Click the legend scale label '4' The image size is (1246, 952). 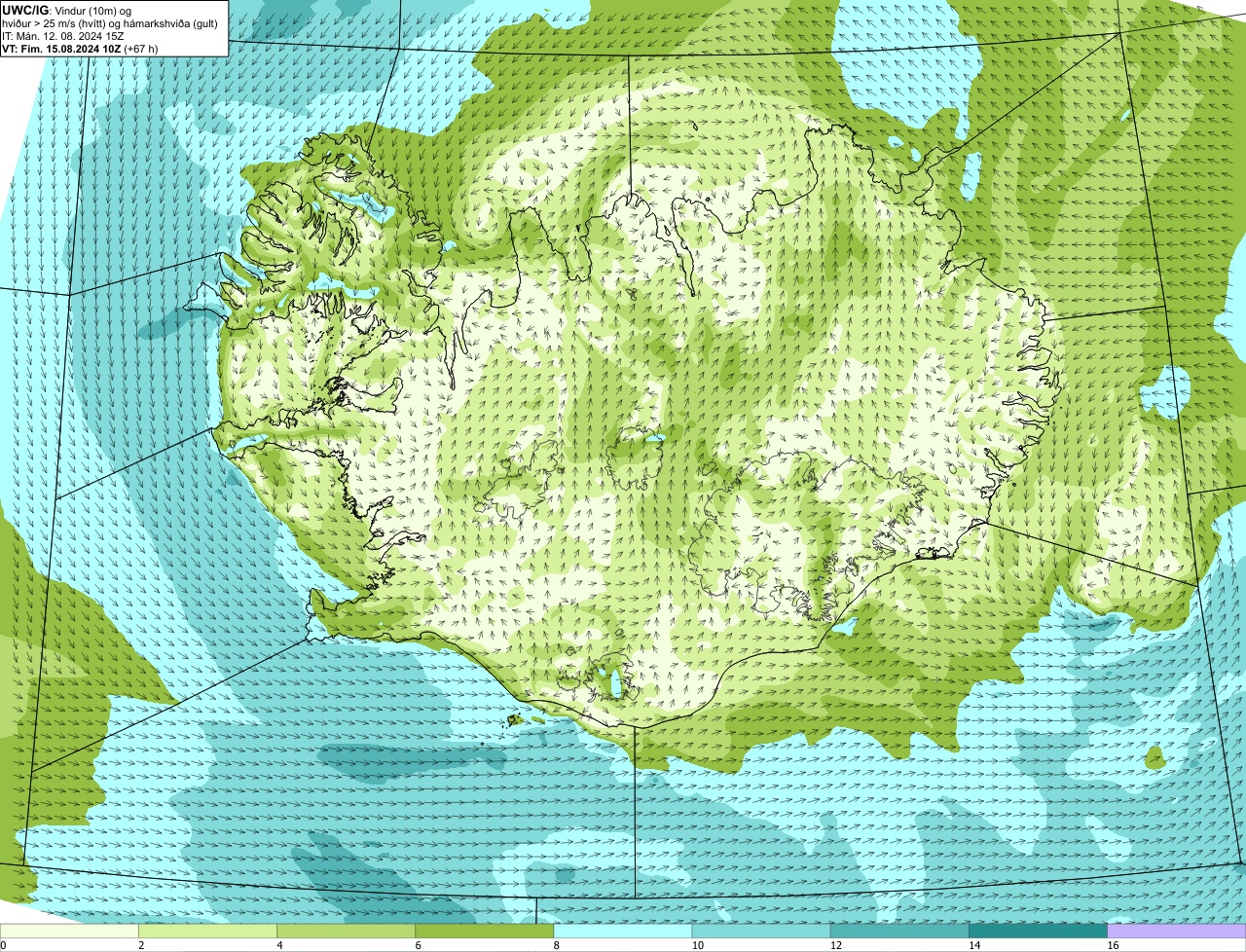tap(279, 945)
